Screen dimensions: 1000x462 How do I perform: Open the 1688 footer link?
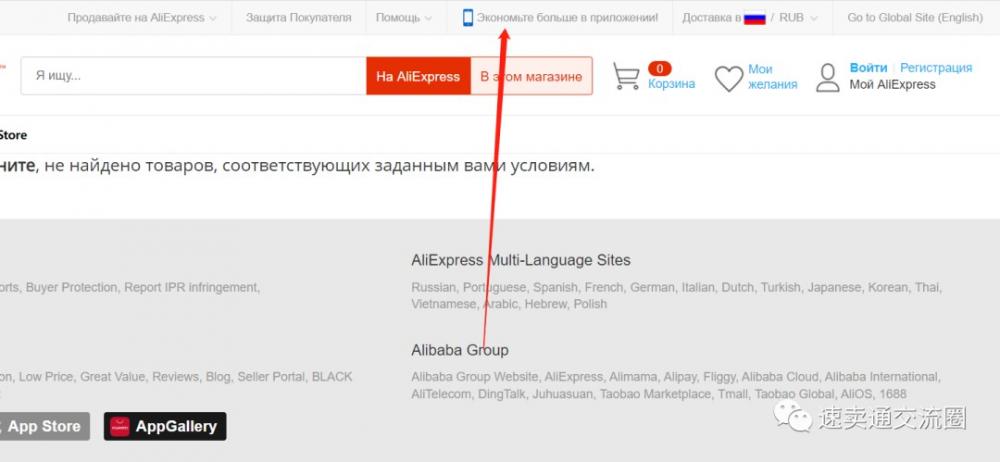893,394
